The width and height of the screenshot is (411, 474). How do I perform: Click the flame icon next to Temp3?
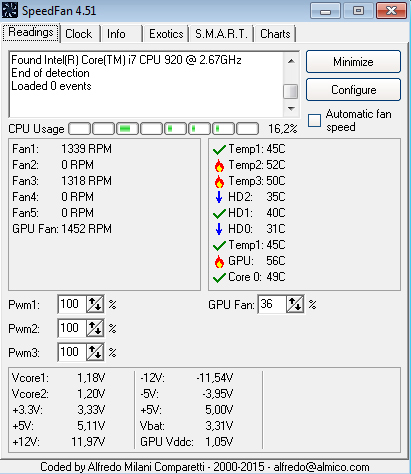[x=219, y=181]
